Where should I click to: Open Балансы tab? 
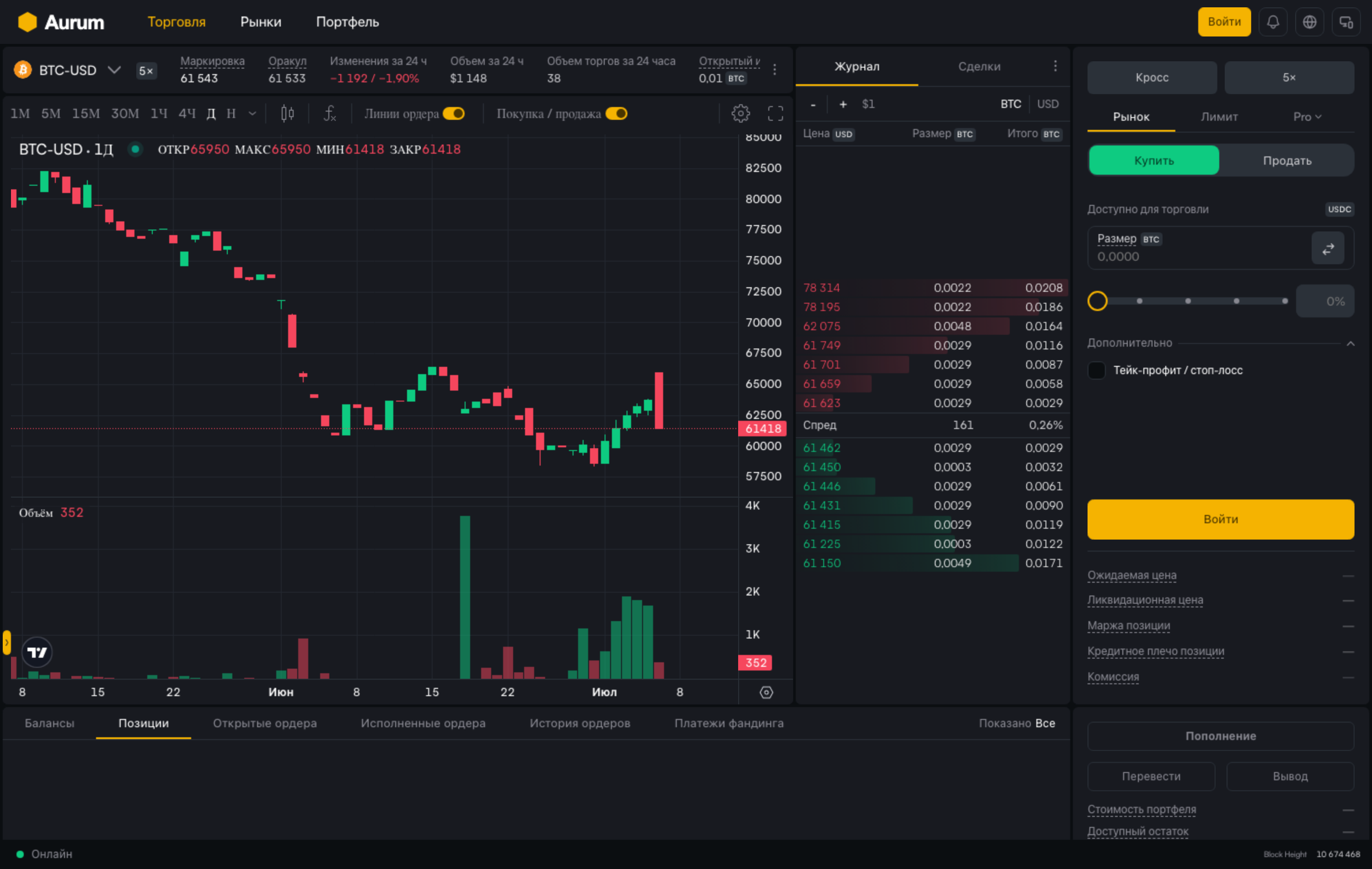coord(49,723)
